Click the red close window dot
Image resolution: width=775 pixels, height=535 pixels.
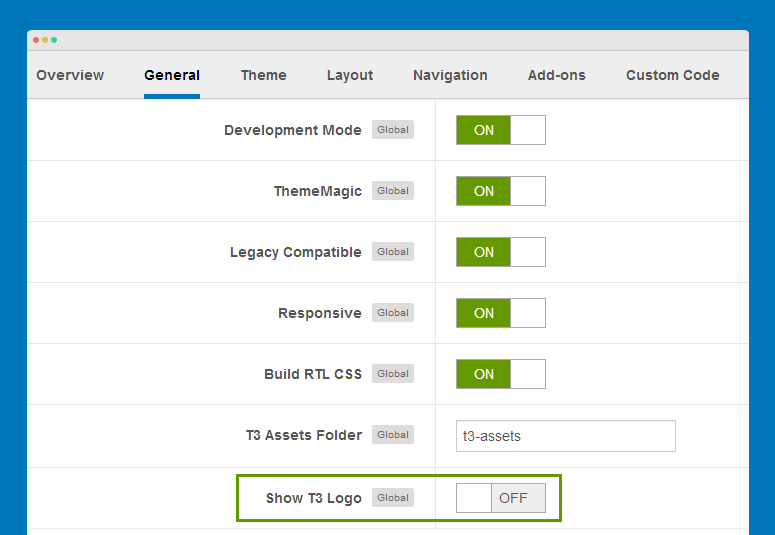coord(36,40)
